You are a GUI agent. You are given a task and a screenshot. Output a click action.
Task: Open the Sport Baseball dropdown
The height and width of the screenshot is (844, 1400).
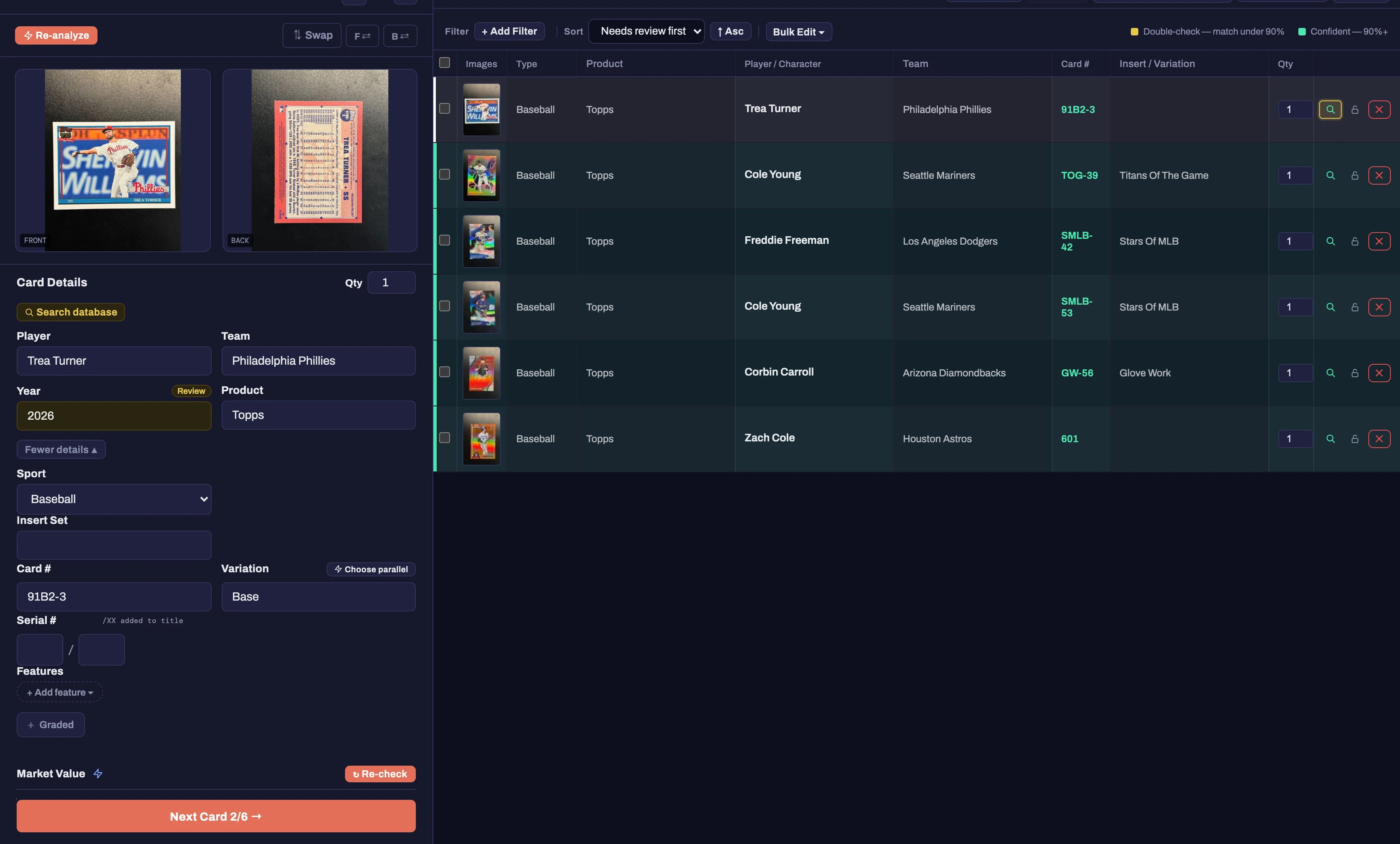(114, 499)
